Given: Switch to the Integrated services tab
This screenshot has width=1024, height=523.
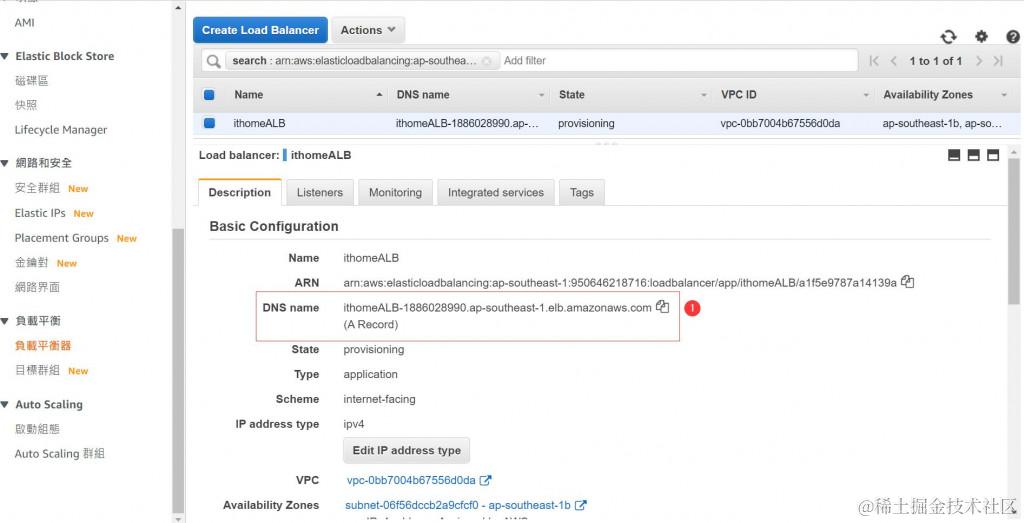Looking at the screenshot, I should (496, 193).
